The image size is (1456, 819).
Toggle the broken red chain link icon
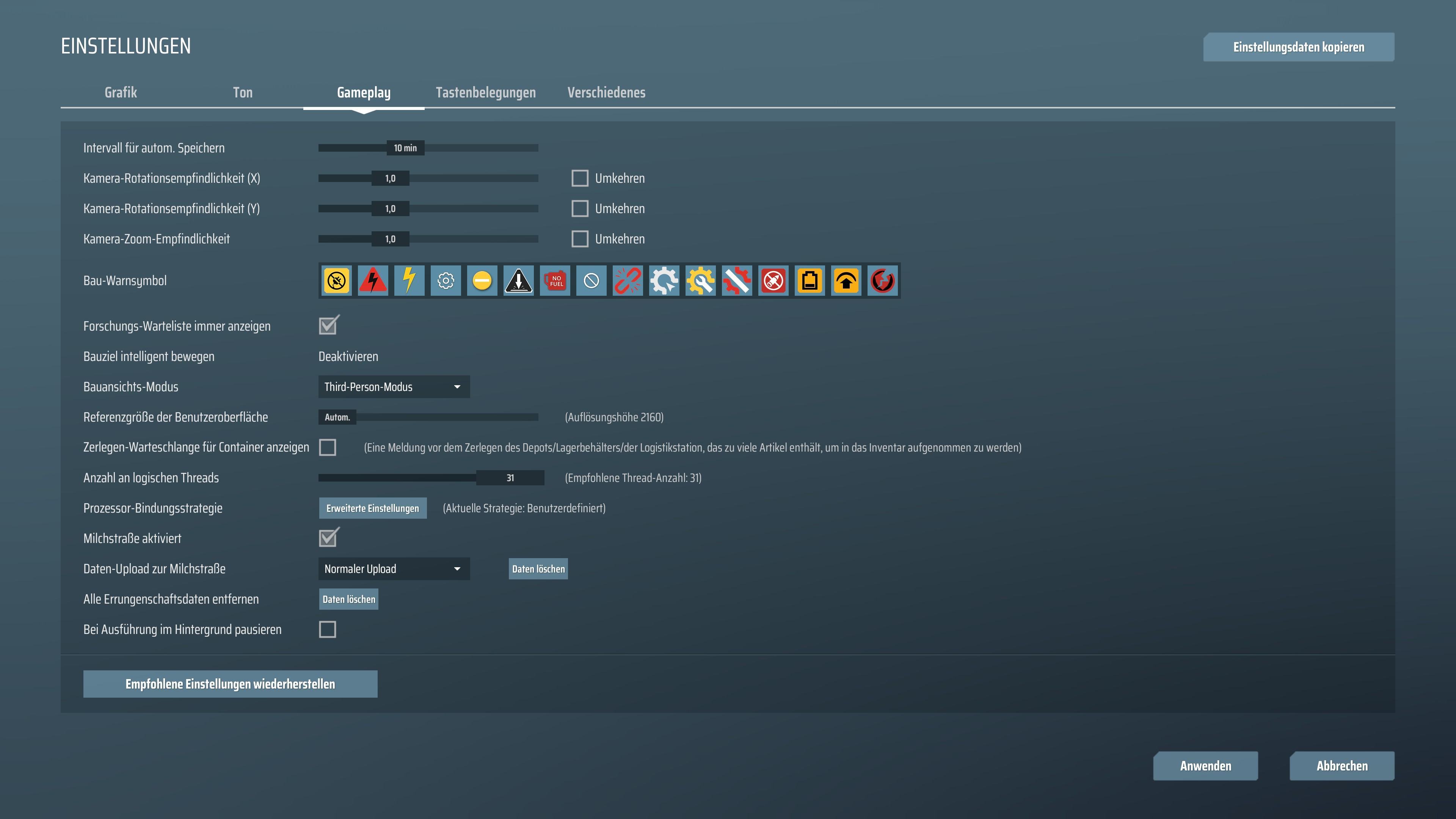[628, 281]
